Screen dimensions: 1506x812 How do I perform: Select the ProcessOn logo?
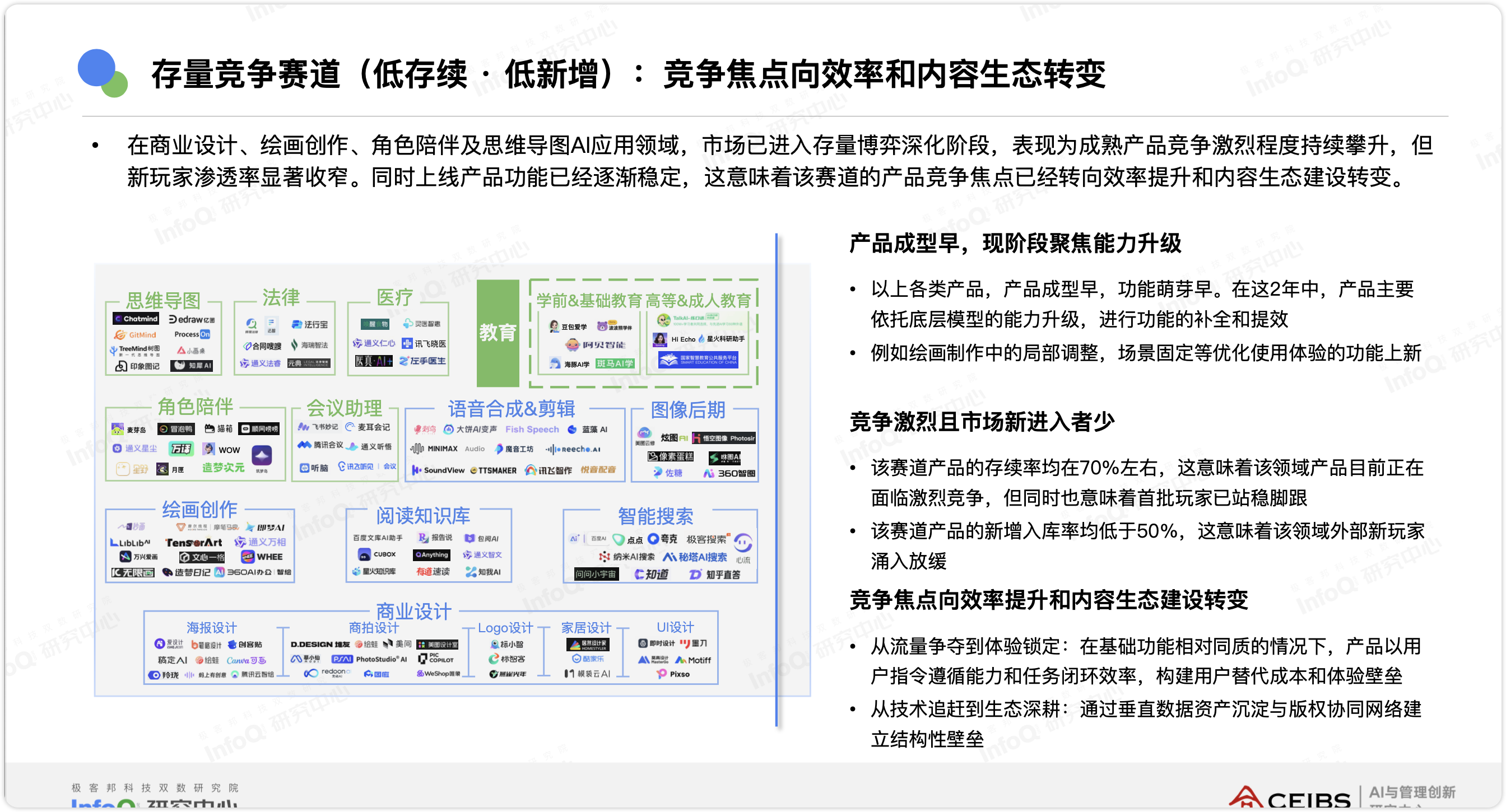click(x=192, y=334)
